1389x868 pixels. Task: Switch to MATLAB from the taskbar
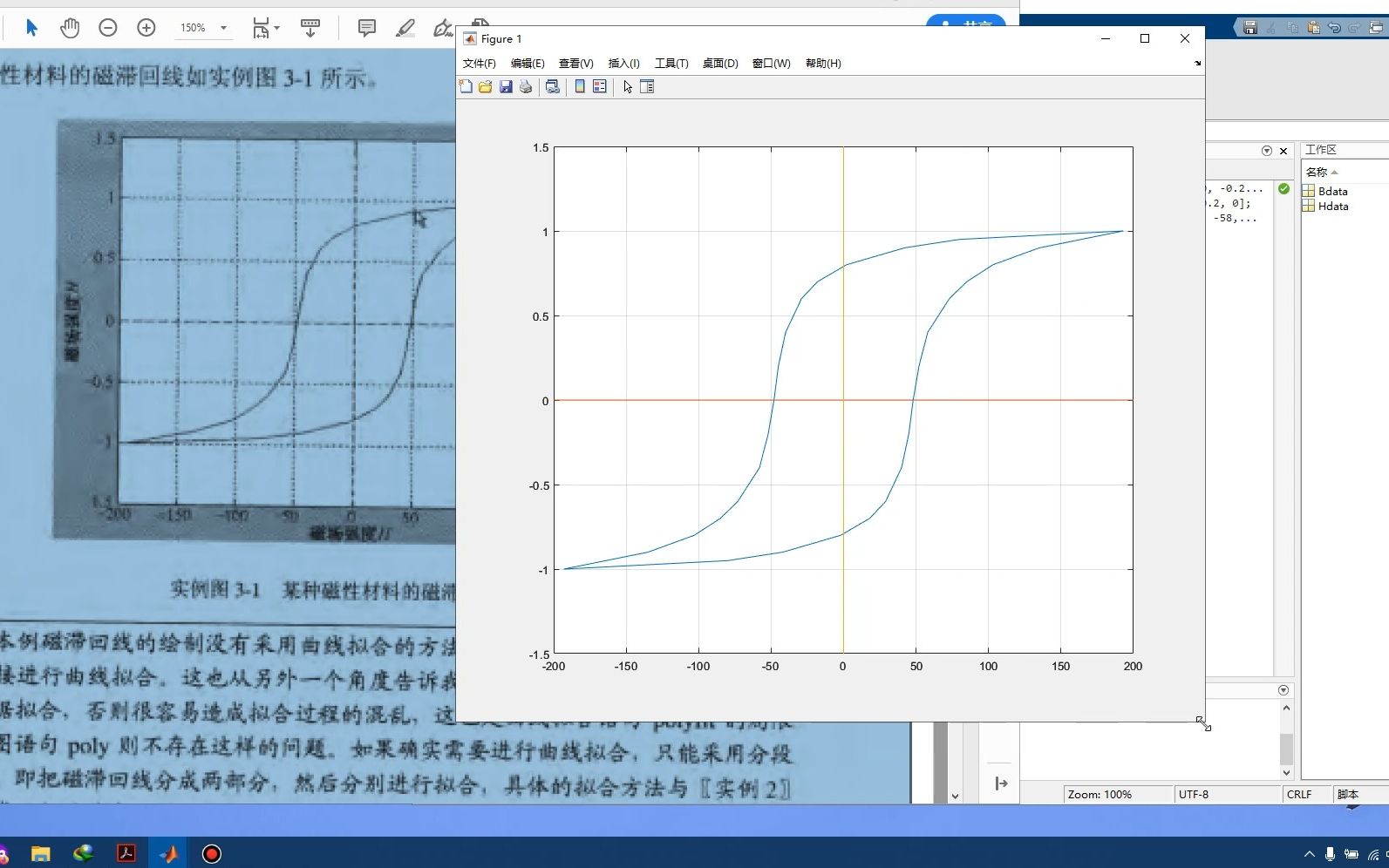coord(169,853)
